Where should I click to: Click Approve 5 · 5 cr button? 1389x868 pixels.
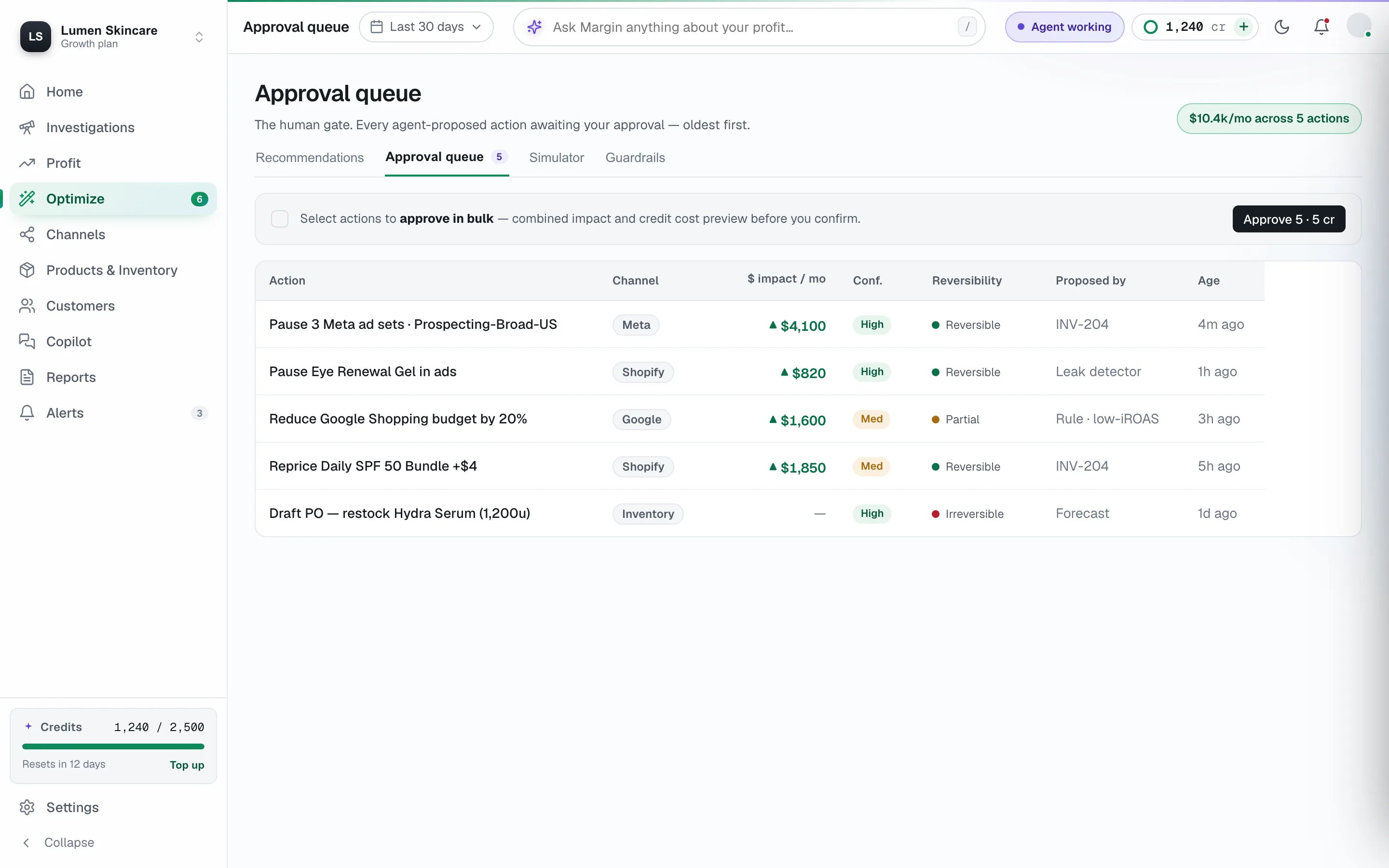1289,219
